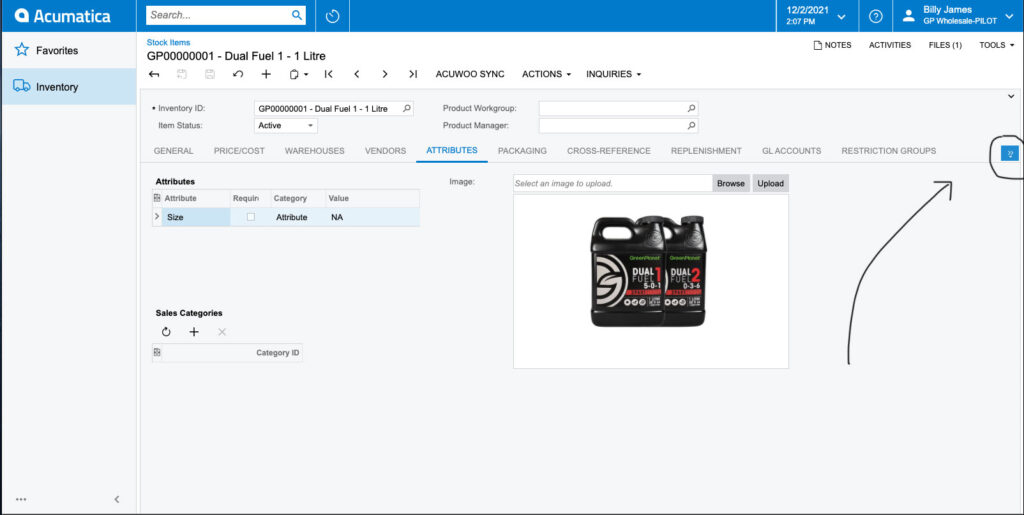This screenshot has height=515, width=1024.
Task: Click the NOTES document icon
Action: (817, 45)
